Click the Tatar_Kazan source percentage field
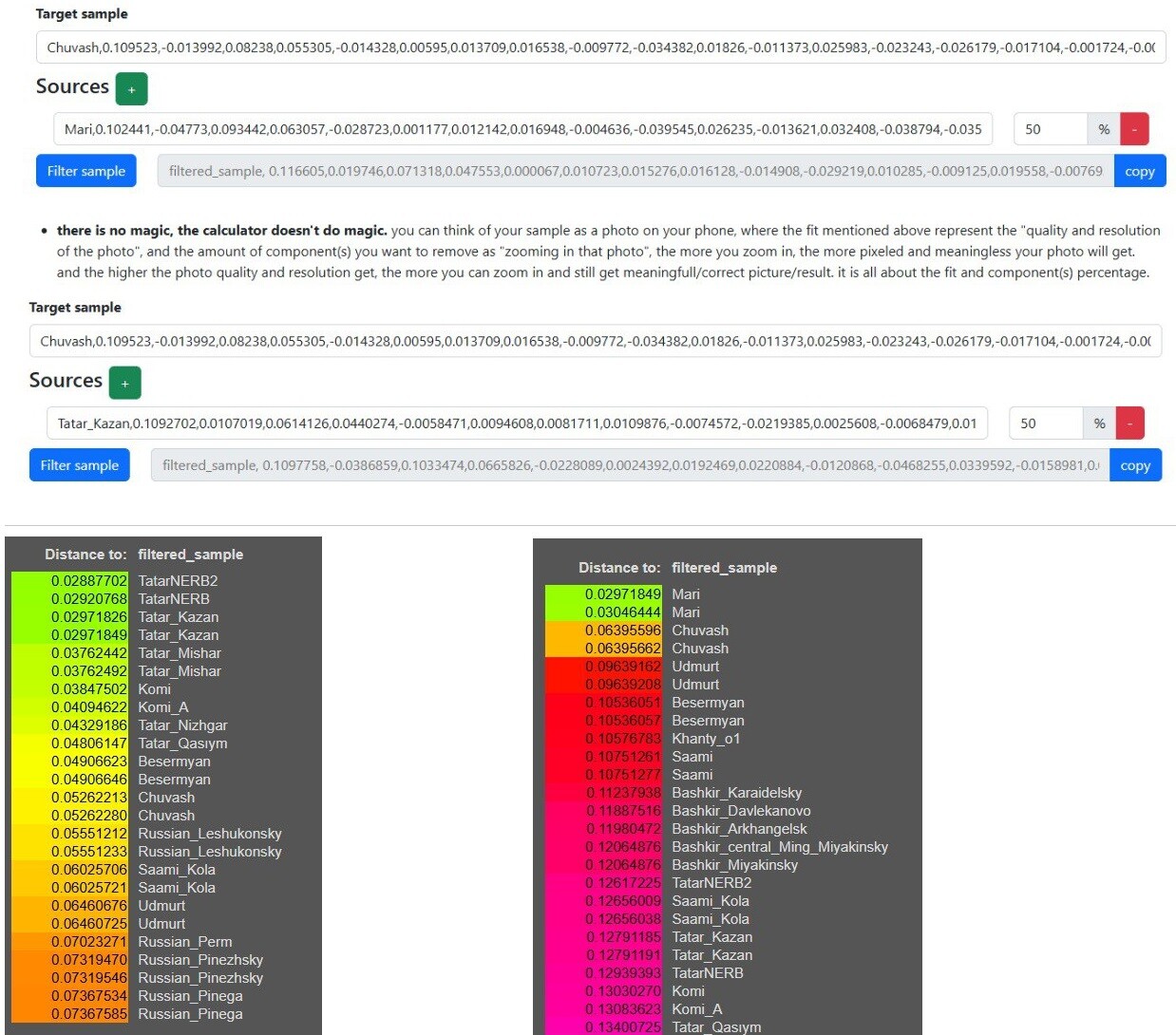 tap(1045, 423)
